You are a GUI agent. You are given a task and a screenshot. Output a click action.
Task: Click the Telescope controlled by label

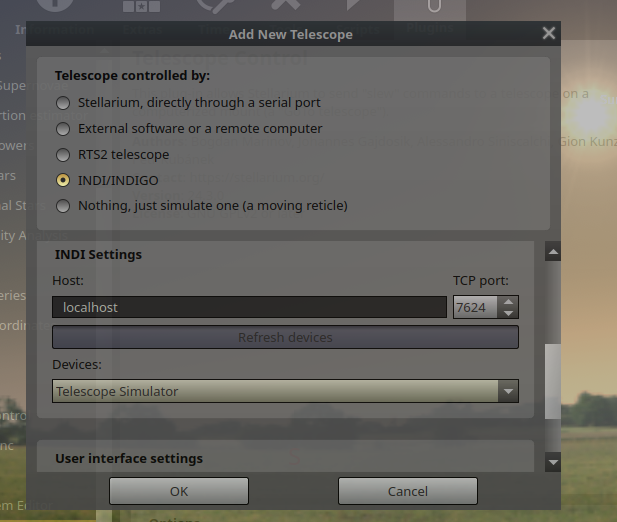point(132,76)
